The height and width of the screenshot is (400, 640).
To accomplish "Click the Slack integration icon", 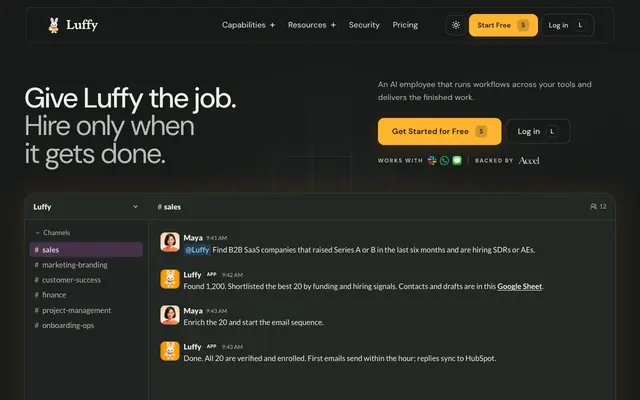I will (x=432, y=160).
